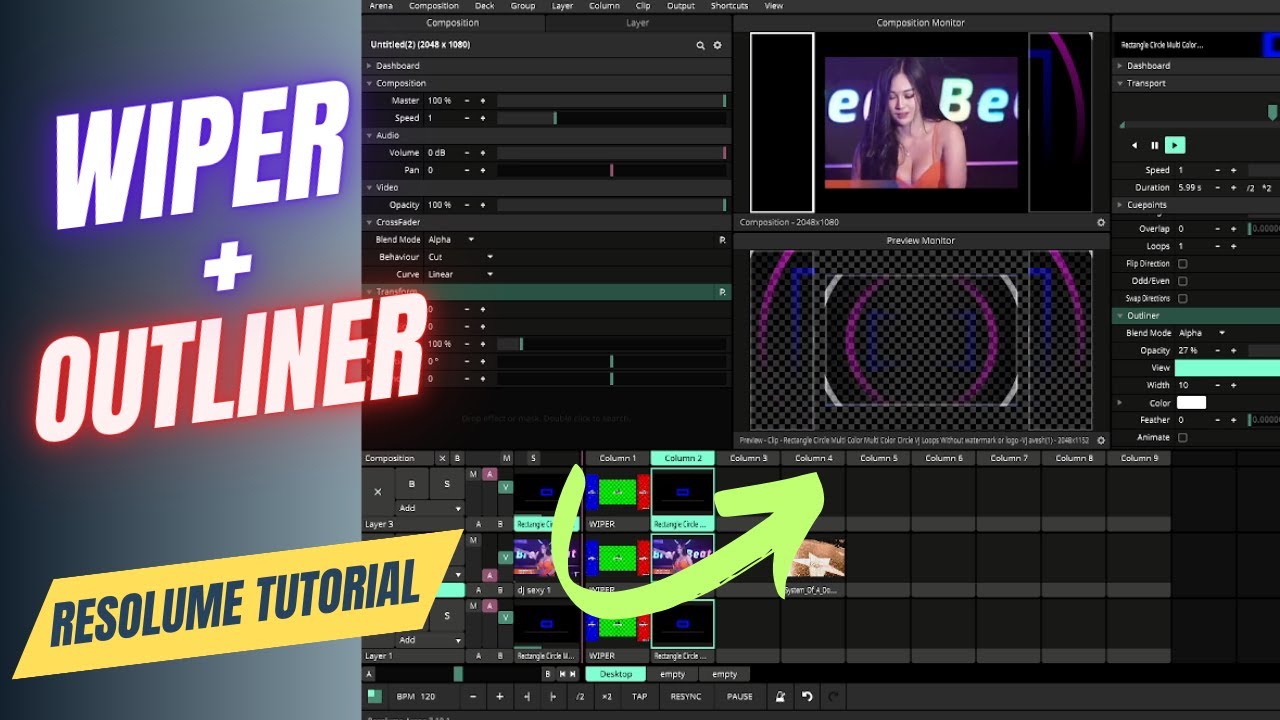Open the Output menu

coord(681,6)
